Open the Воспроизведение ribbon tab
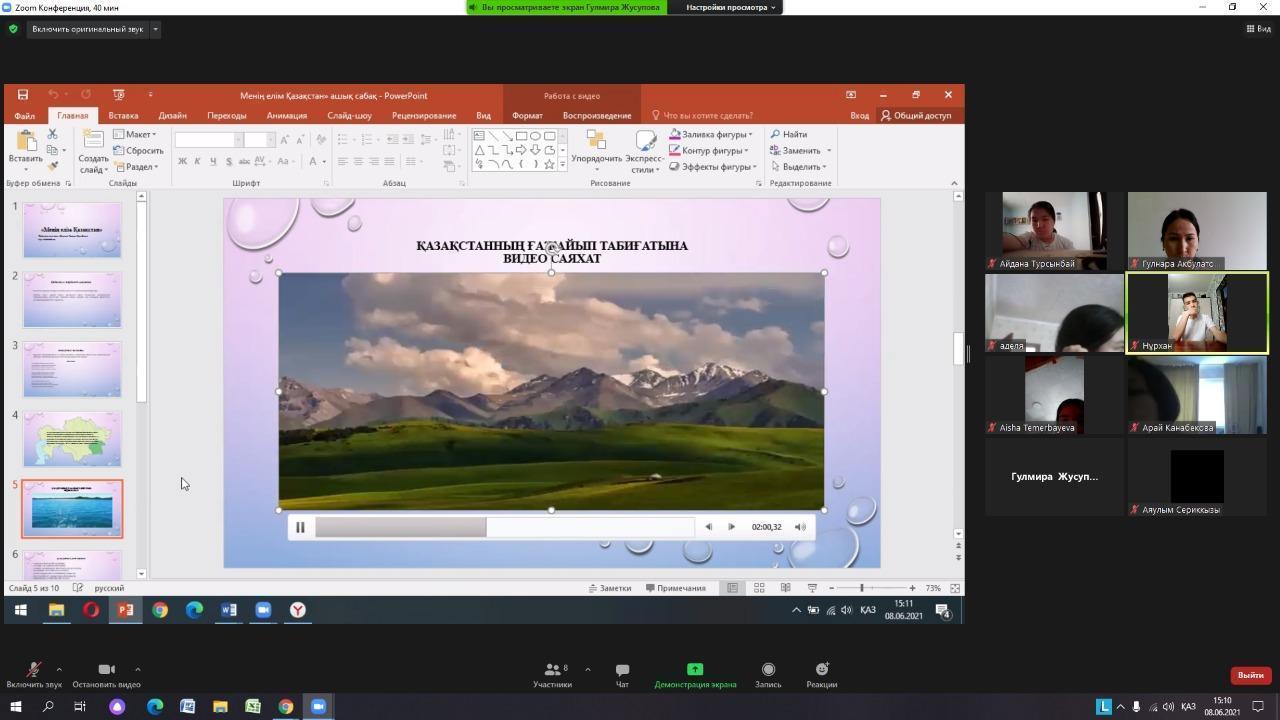This screenshot has width=1280, height=720. pyautogui.click(x=597, y=115)
